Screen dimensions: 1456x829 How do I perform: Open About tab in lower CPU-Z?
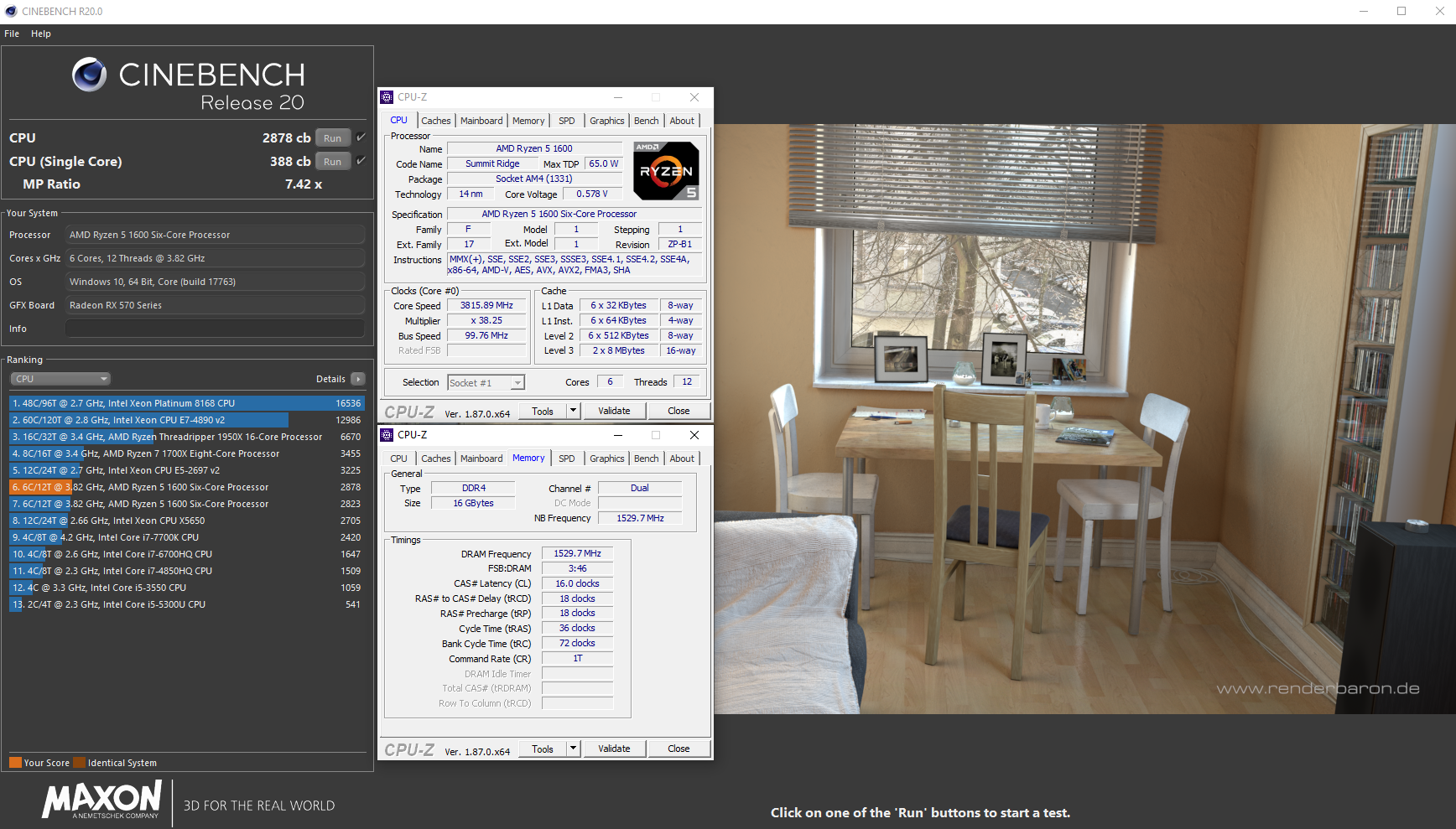pyautogui.click(x=682, y=459)
